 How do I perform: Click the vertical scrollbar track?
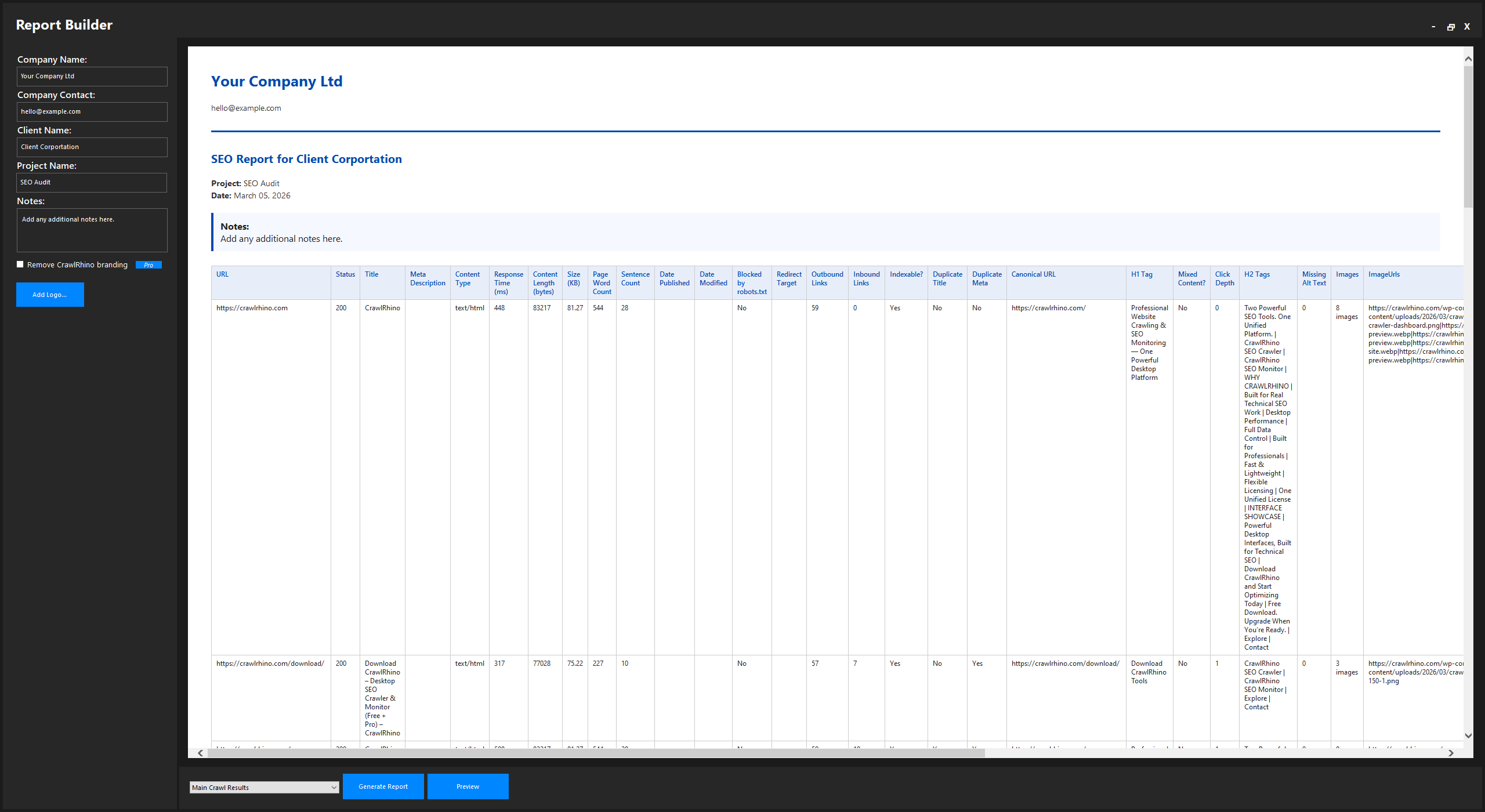(x=1467, y=406)
